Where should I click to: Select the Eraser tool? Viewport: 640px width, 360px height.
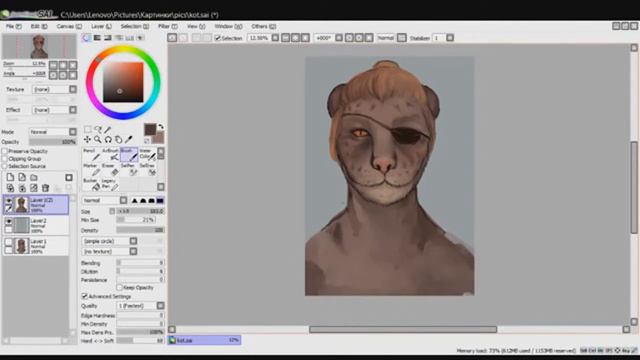coord(110,170)
